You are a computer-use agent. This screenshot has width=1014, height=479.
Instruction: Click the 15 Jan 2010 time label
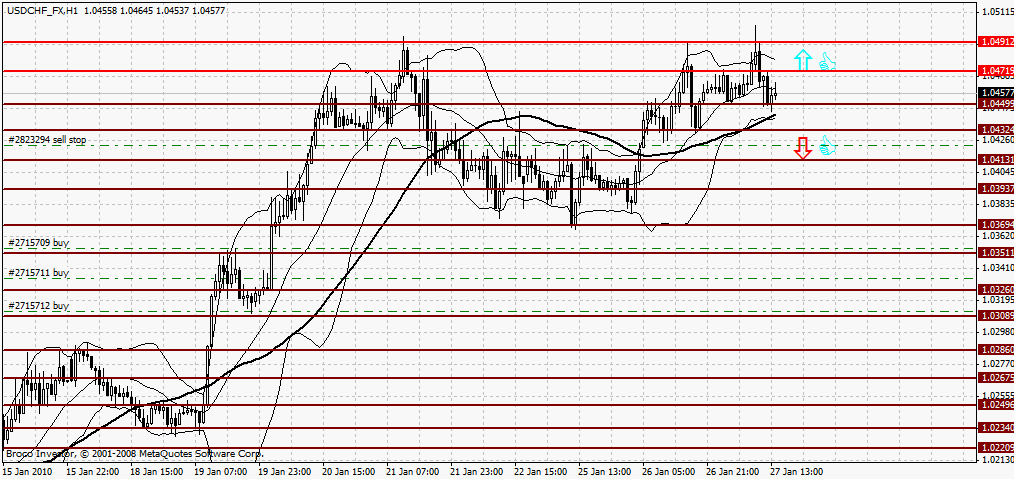point(25,473)
